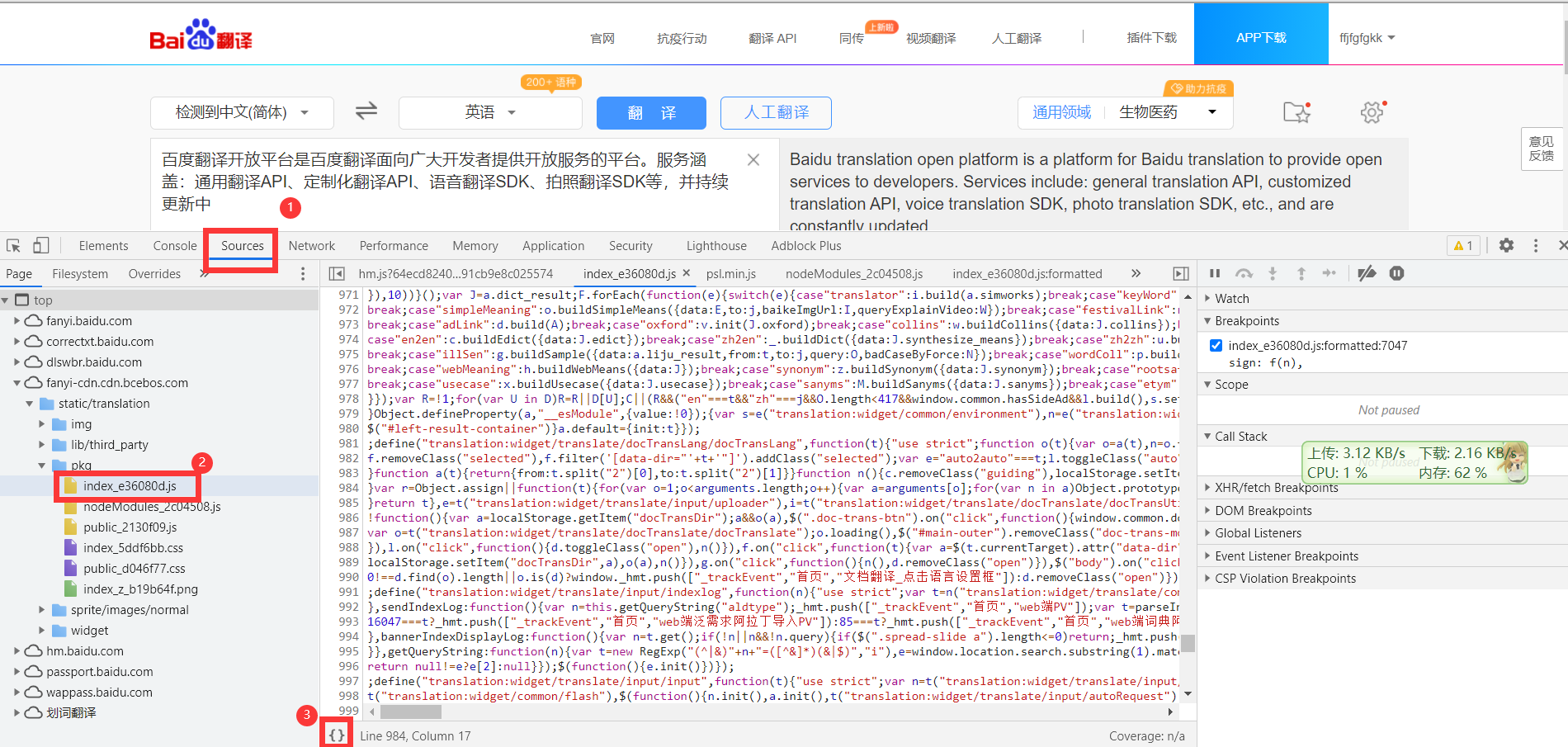The height and width of the screenshot is (747, 1568).
Task: Click the Baidu Fanyi logo
Action: click(x=201, y=35)
